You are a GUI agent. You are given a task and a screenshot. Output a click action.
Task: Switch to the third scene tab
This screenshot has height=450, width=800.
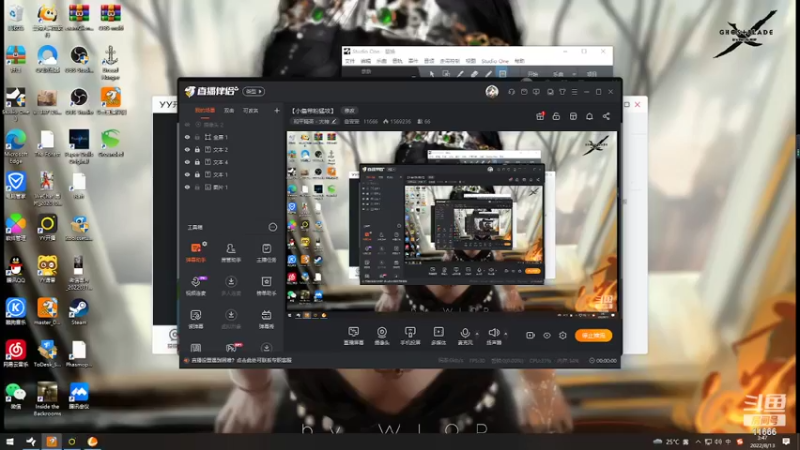(250, 110)
